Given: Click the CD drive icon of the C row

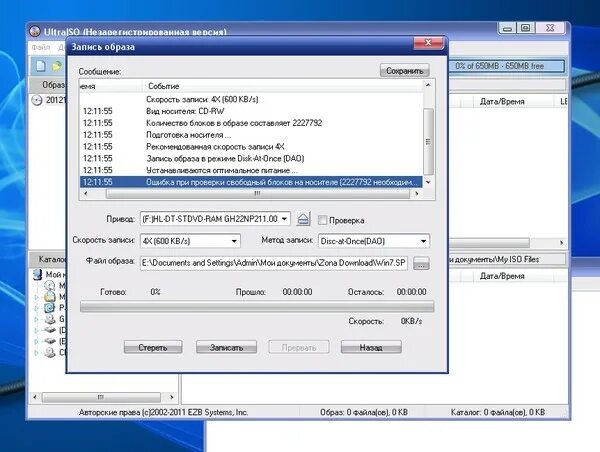Looking at the screenshot, I should pyautogui.click(x=50, y=352).
